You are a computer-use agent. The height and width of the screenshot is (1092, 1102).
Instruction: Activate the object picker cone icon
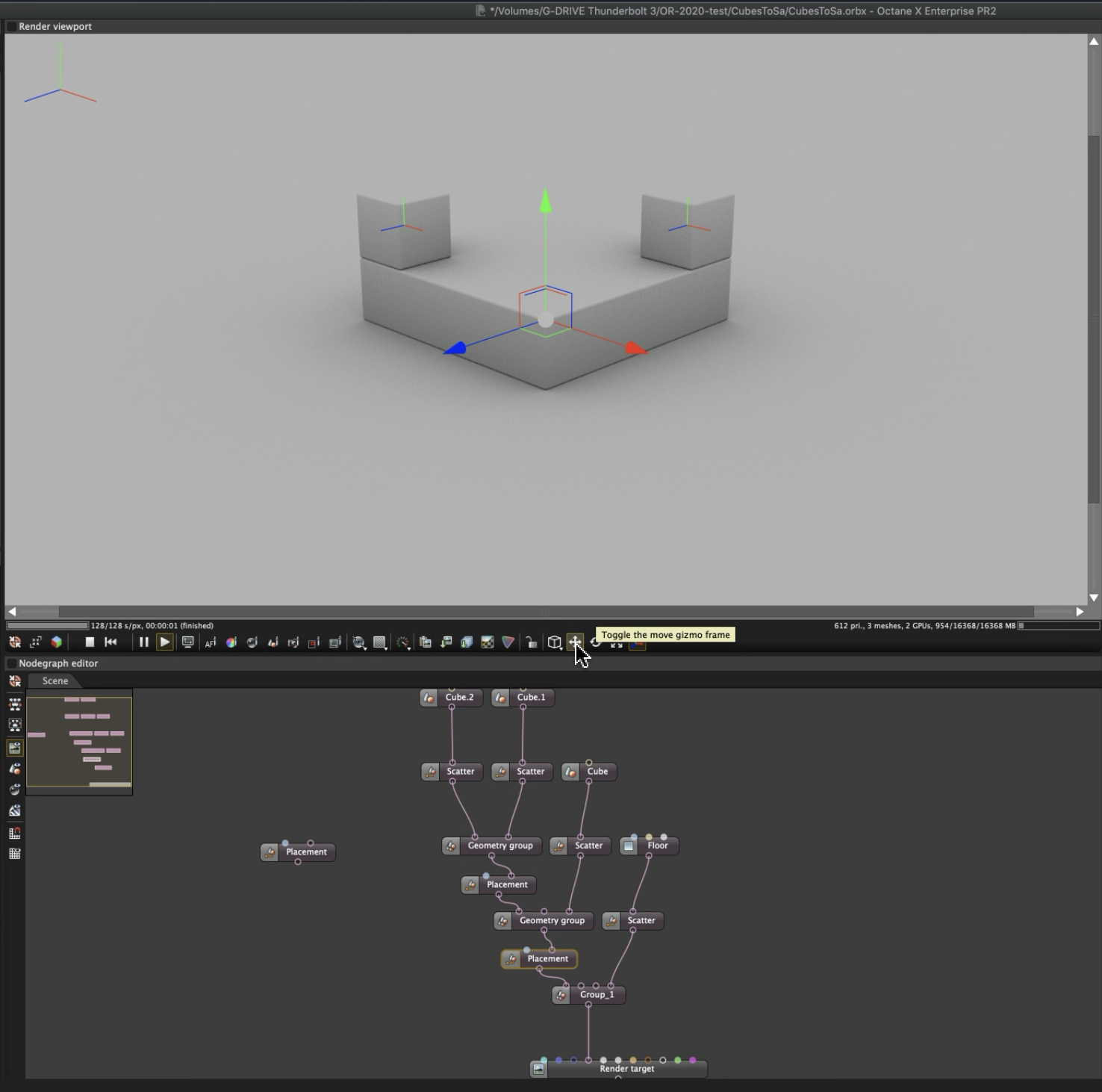[x=273, y=642]
